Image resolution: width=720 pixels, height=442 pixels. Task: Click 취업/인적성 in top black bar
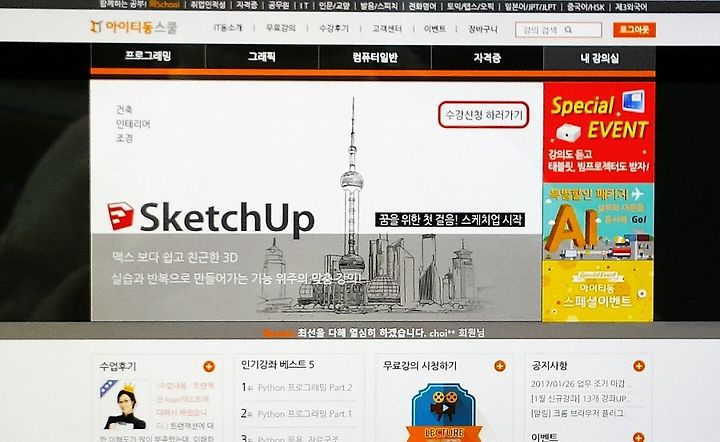coord(208,6)
